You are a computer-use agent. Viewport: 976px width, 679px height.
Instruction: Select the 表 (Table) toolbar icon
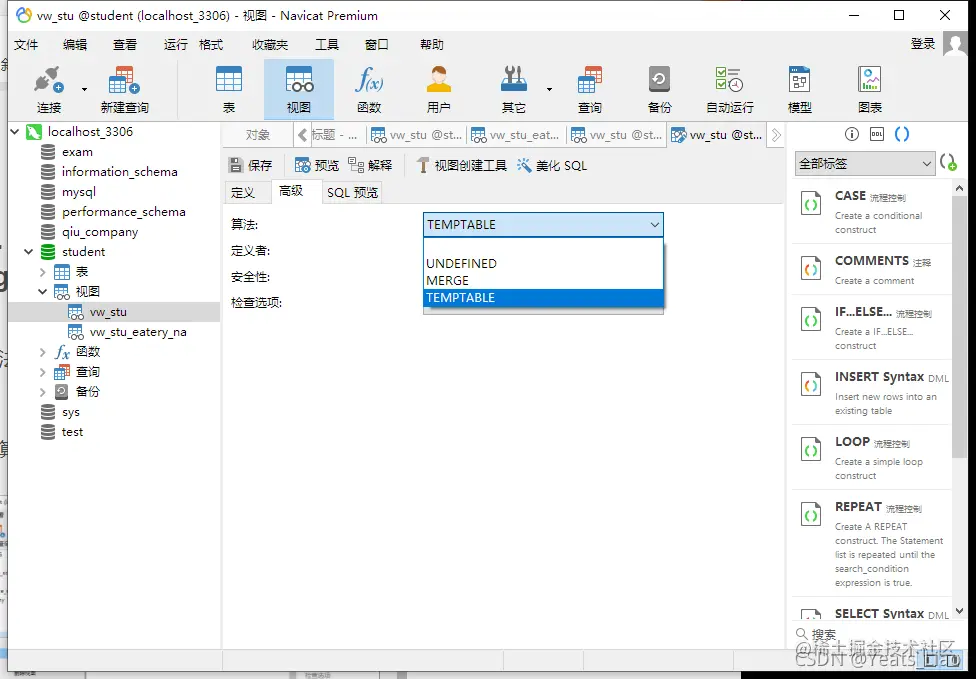click(229, 90)
